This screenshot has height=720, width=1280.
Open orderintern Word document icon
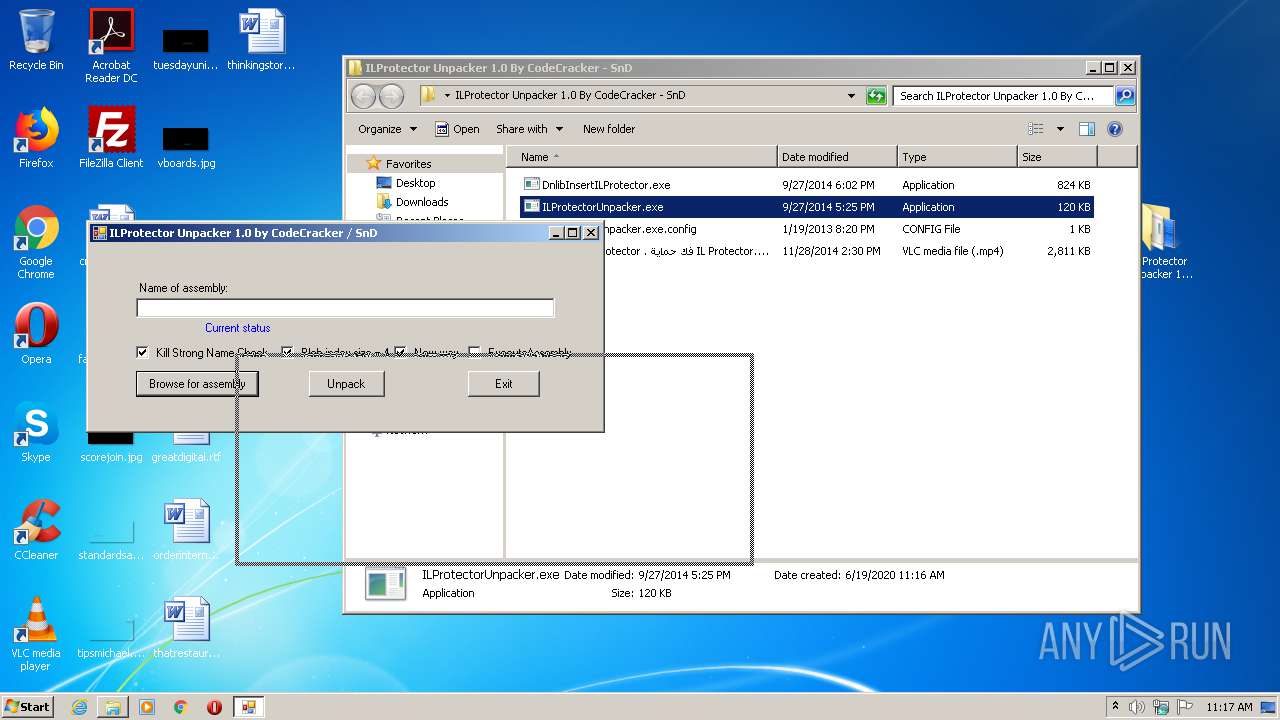coord(186,530)
